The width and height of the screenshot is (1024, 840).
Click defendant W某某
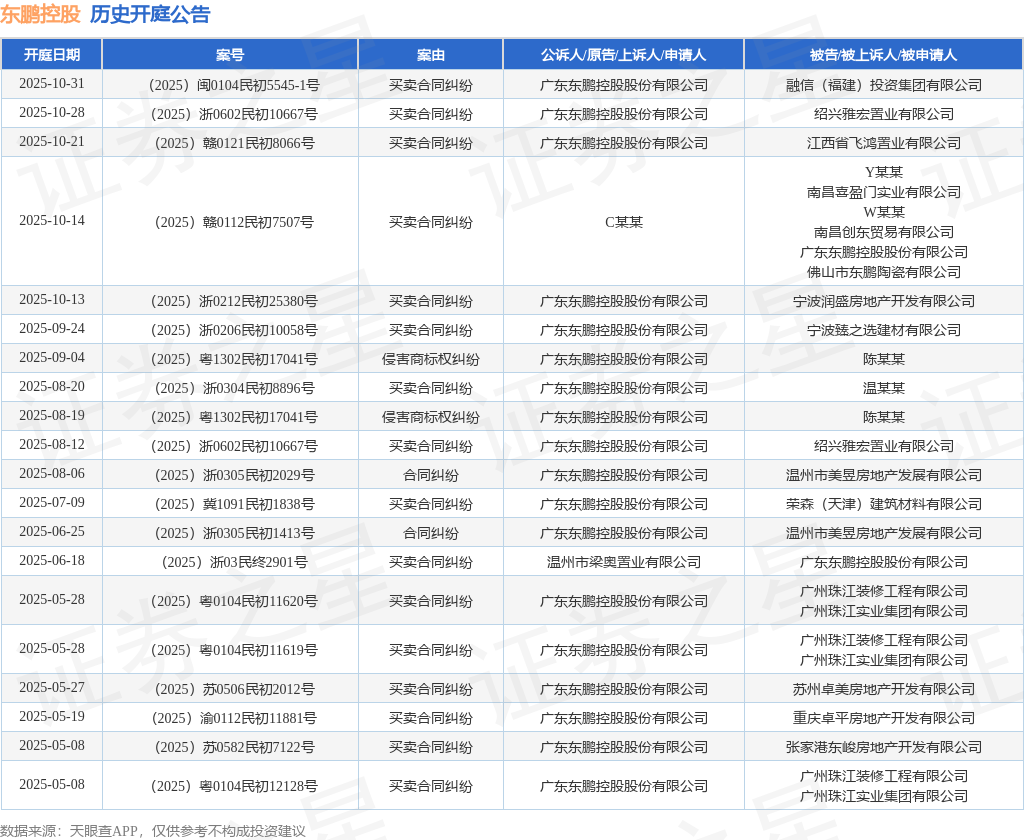click(884, 212)
